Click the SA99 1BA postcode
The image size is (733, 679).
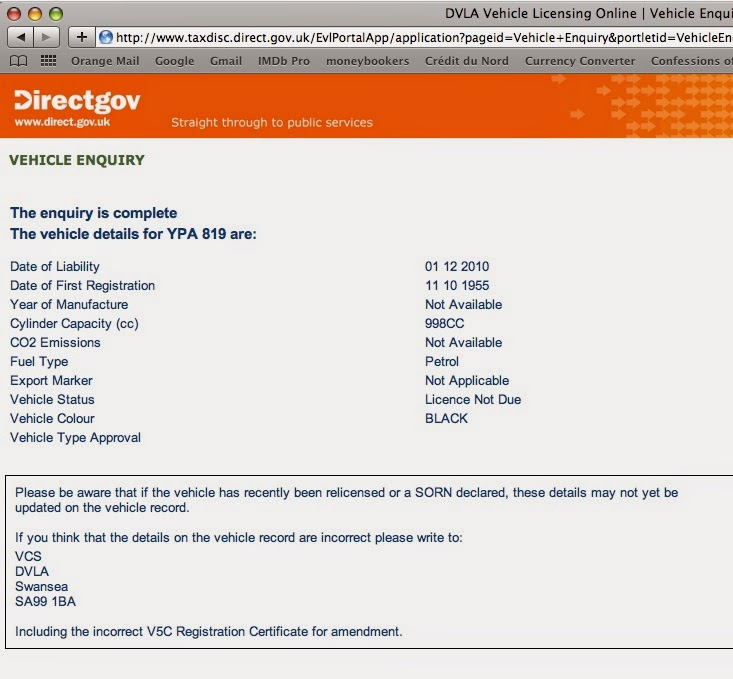click(45, 601)
